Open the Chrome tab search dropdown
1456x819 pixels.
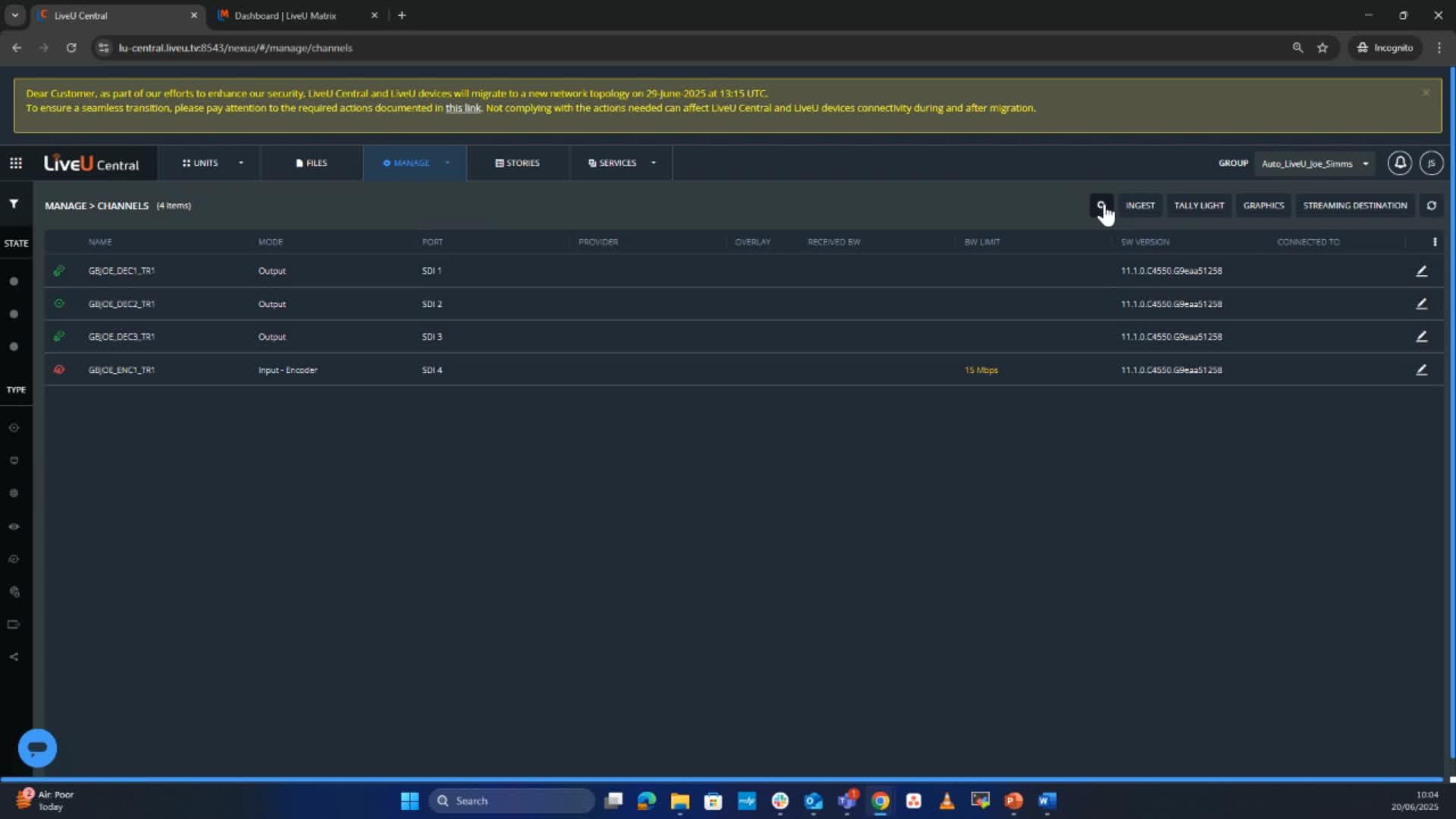(x=14, y=15)
